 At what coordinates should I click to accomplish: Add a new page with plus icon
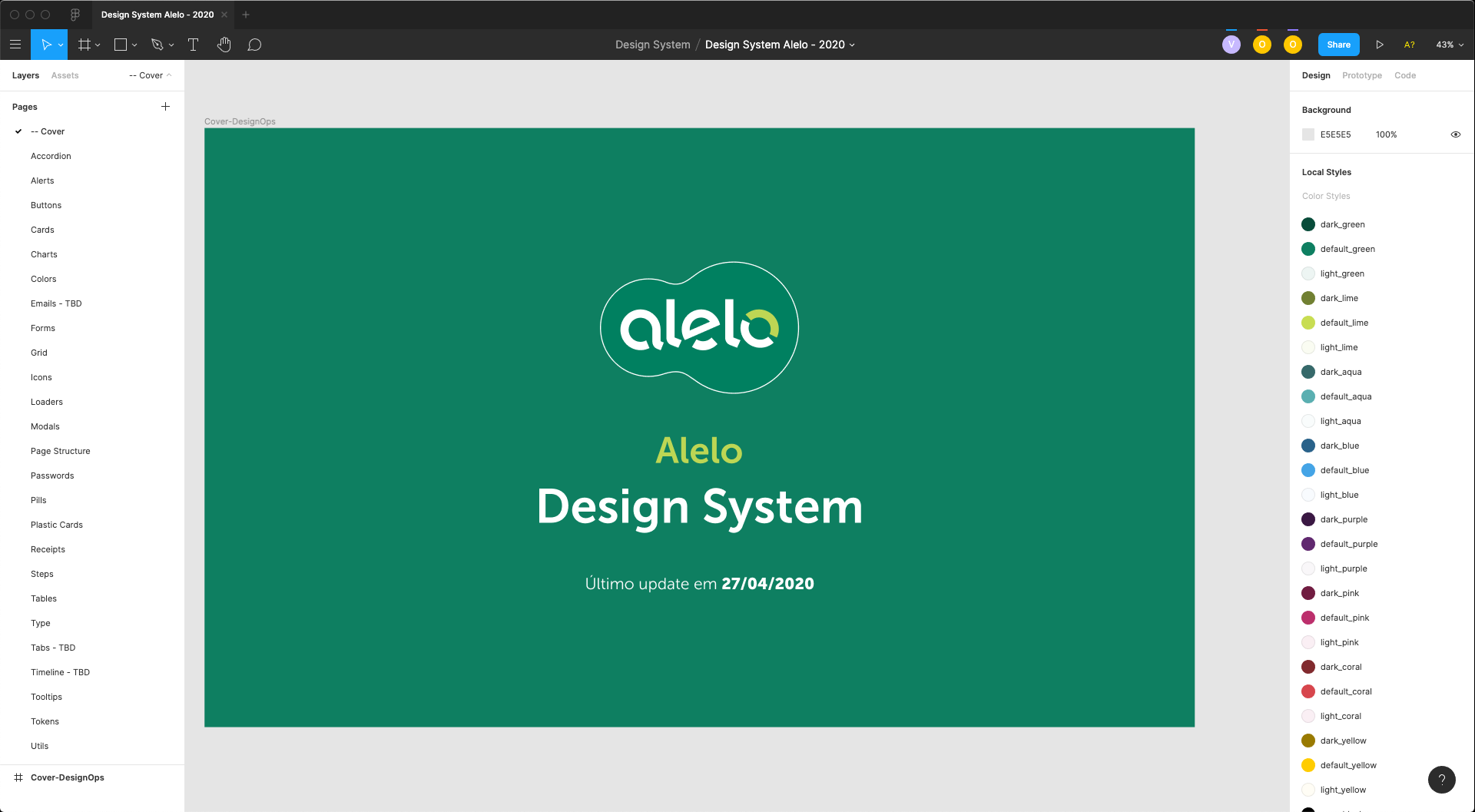pyautogui.click(x=165, y=107)
